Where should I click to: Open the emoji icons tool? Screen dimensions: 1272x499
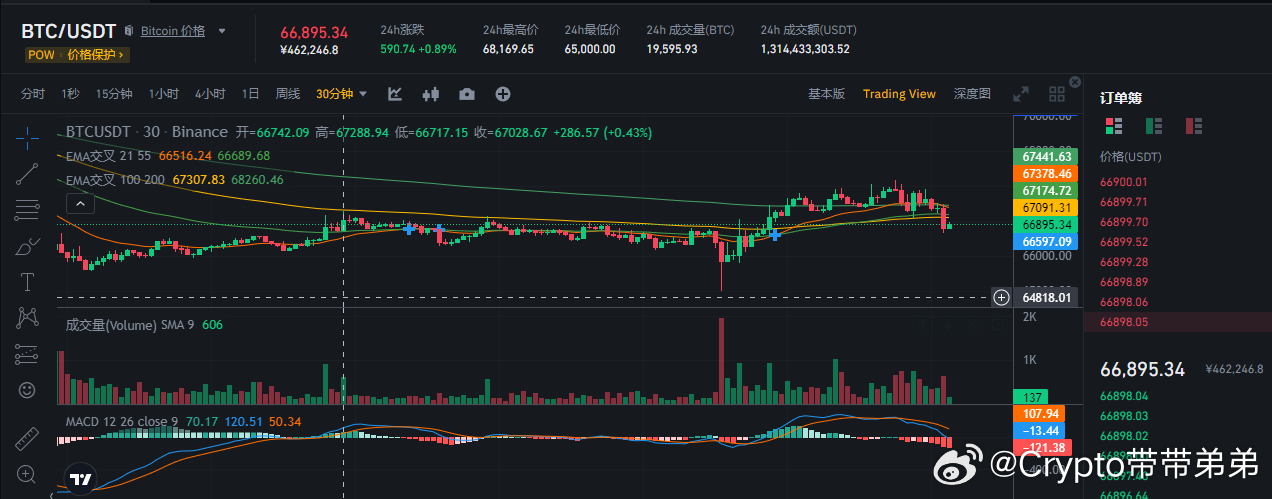(x=28, y=389)
